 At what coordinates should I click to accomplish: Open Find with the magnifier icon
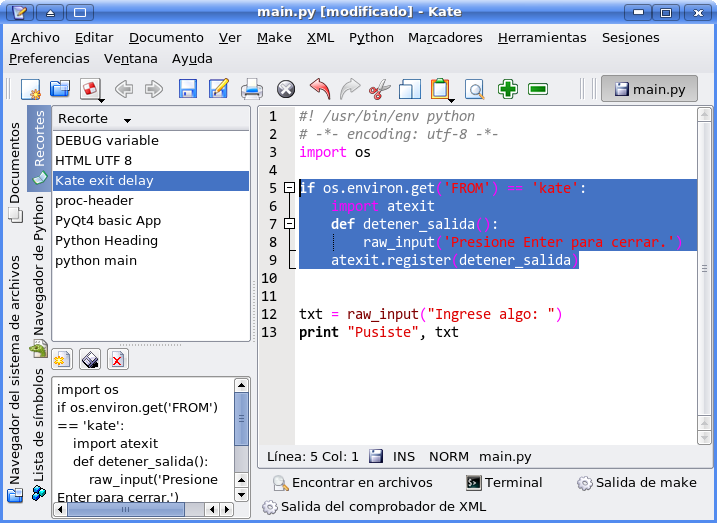(474, 89)
